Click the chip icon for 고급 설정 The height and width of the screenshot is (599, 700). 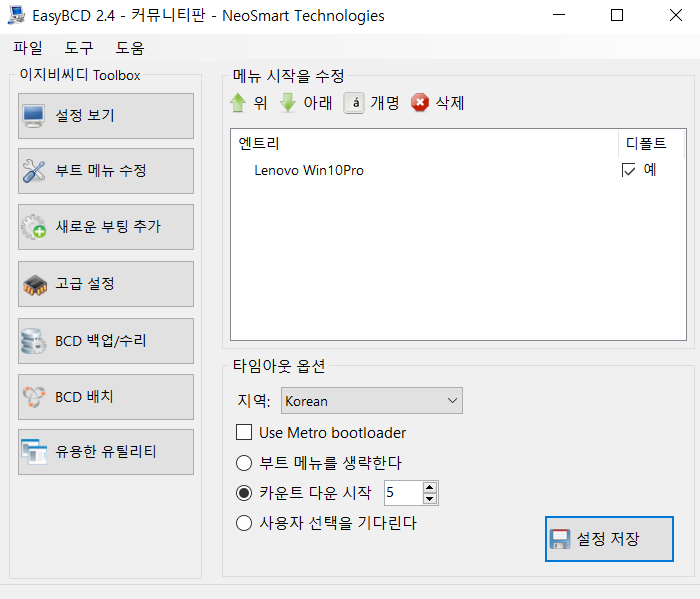pos(35,285)
